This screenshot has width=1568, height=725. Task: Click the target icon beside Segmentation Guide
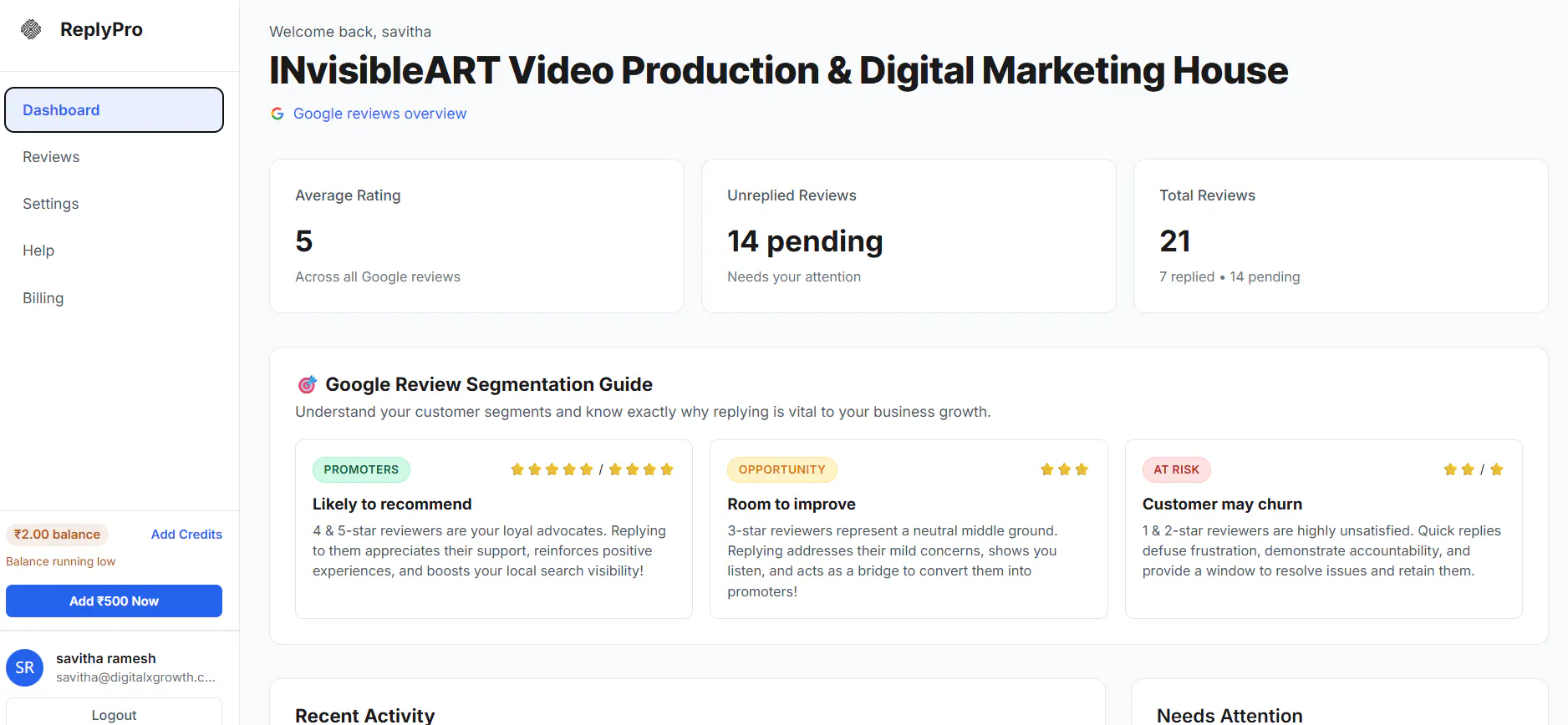pos(307,384)
